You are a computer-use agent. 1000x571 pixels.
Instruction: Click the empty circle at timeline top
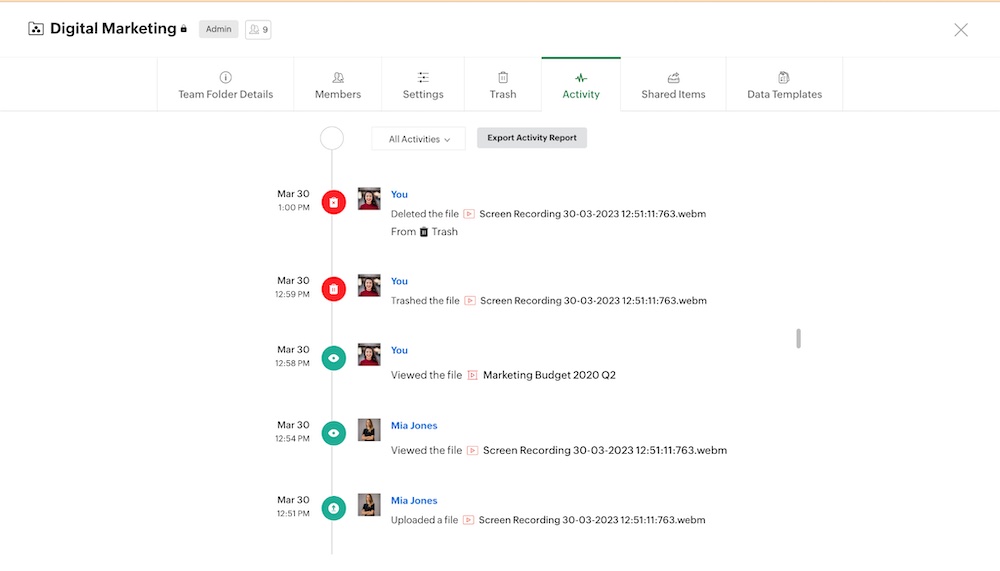332,138
